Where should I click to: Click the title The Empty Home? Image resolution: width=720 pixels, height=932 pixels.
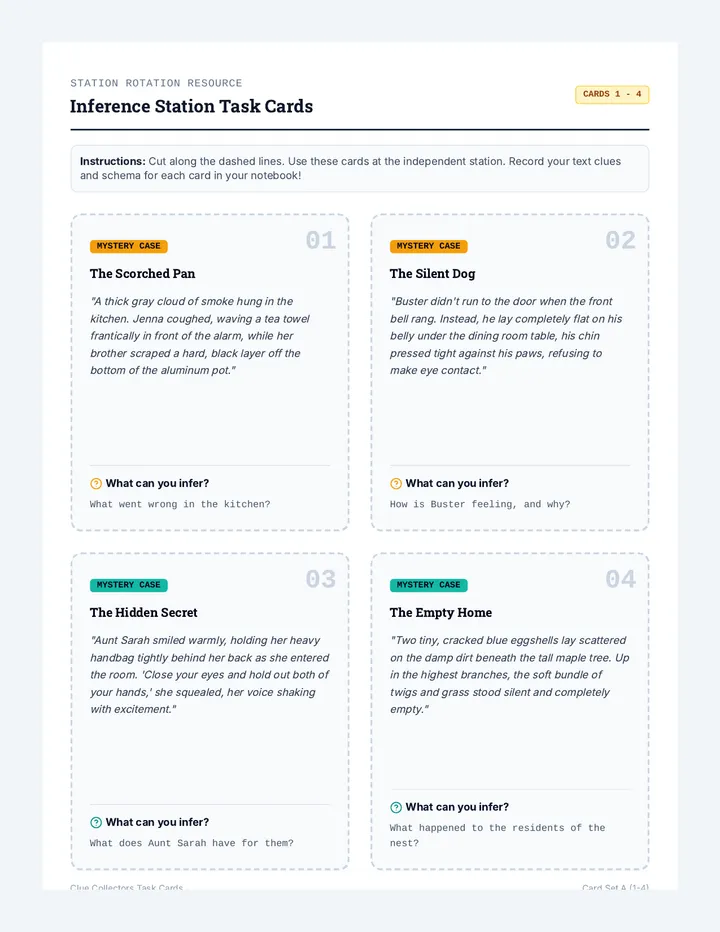[x=441, y=613]
